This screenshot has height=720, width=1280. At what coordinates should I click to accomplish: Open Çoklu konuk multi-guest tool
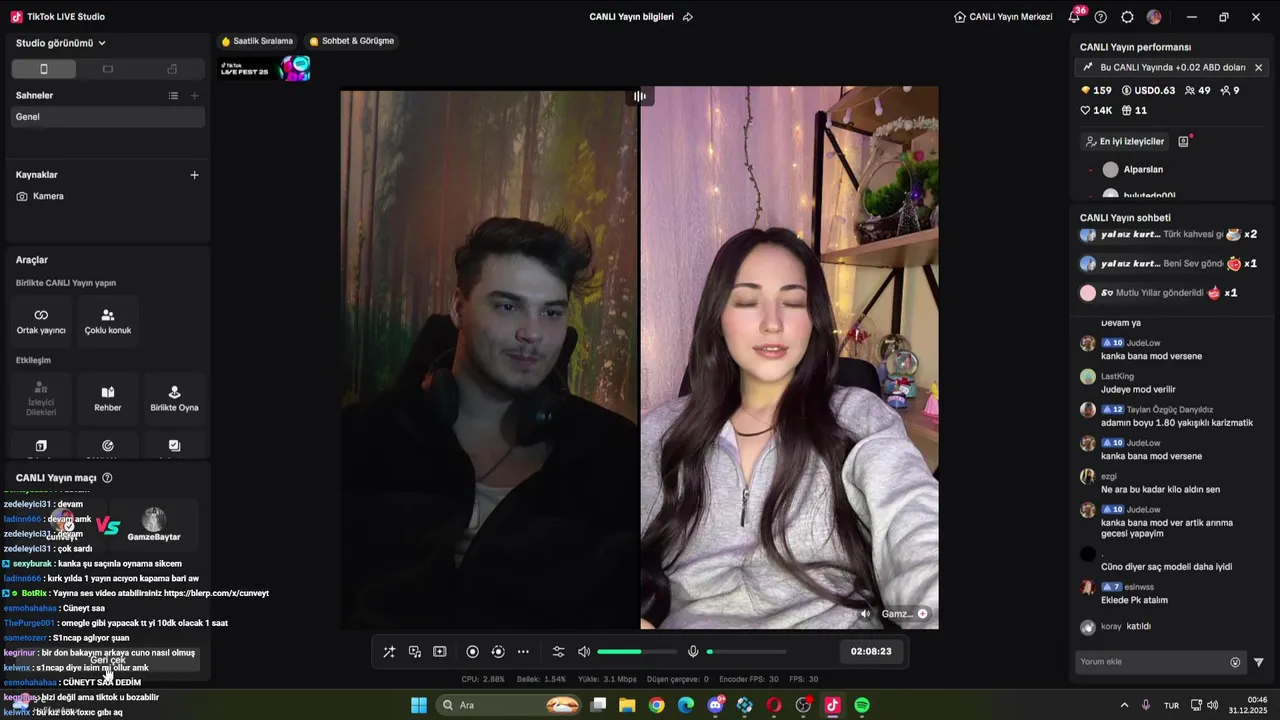pyautogui.click(x=108, y=321)
